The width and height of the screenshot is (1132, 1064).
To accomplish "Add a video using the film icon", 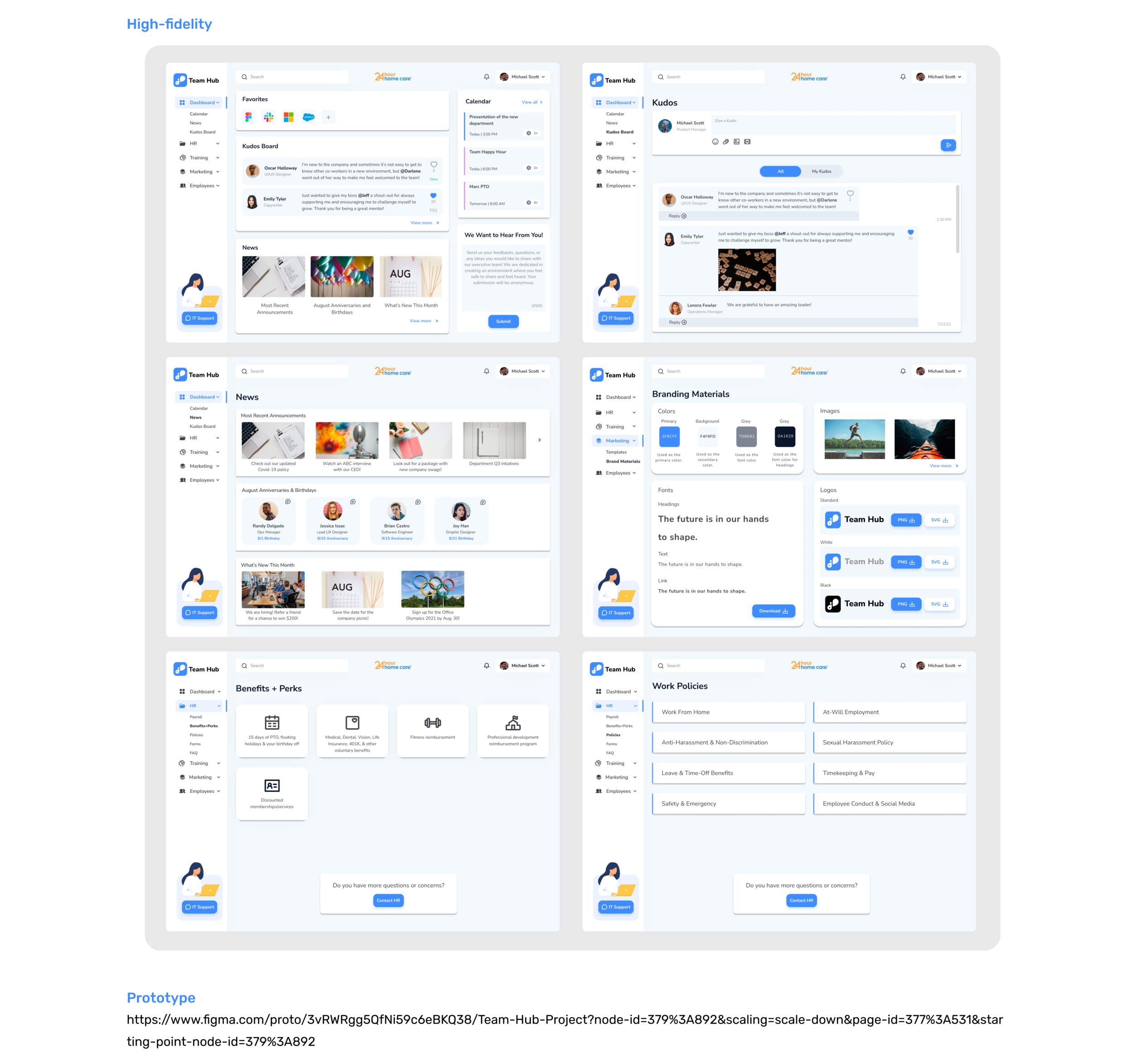I will (747, 142).
